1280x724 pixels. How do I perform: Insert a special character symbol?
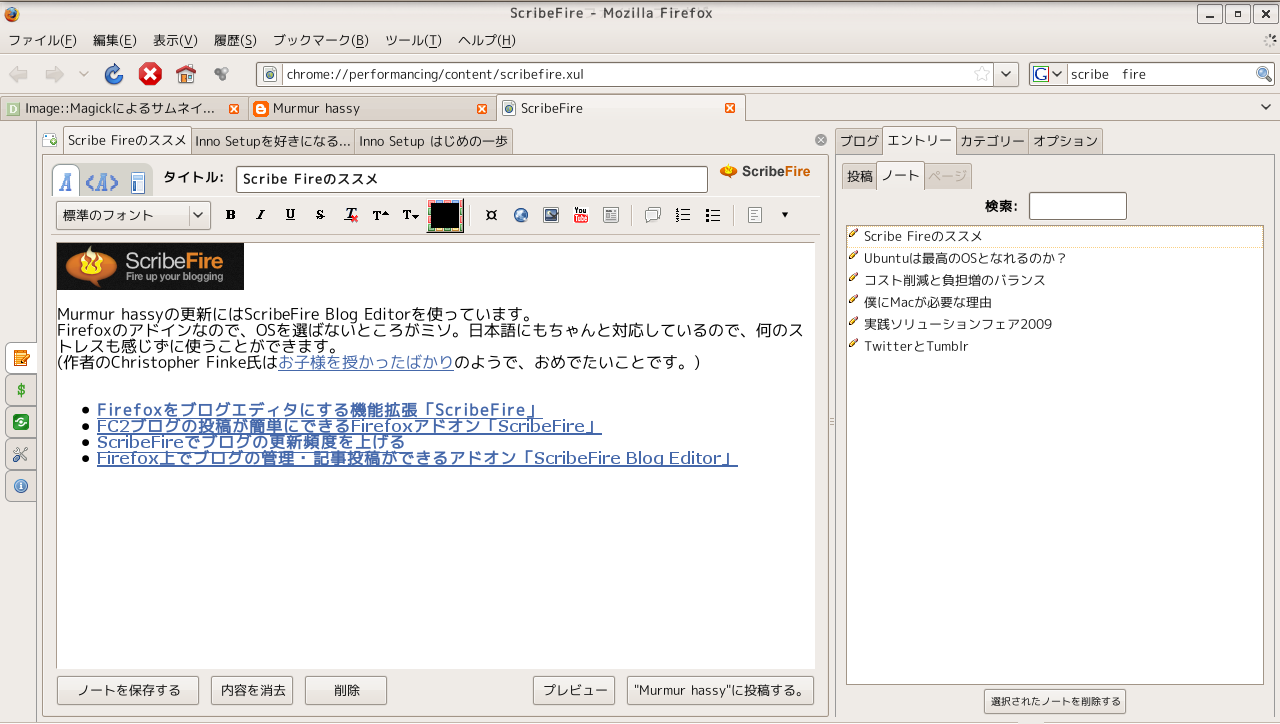[491, 215]
